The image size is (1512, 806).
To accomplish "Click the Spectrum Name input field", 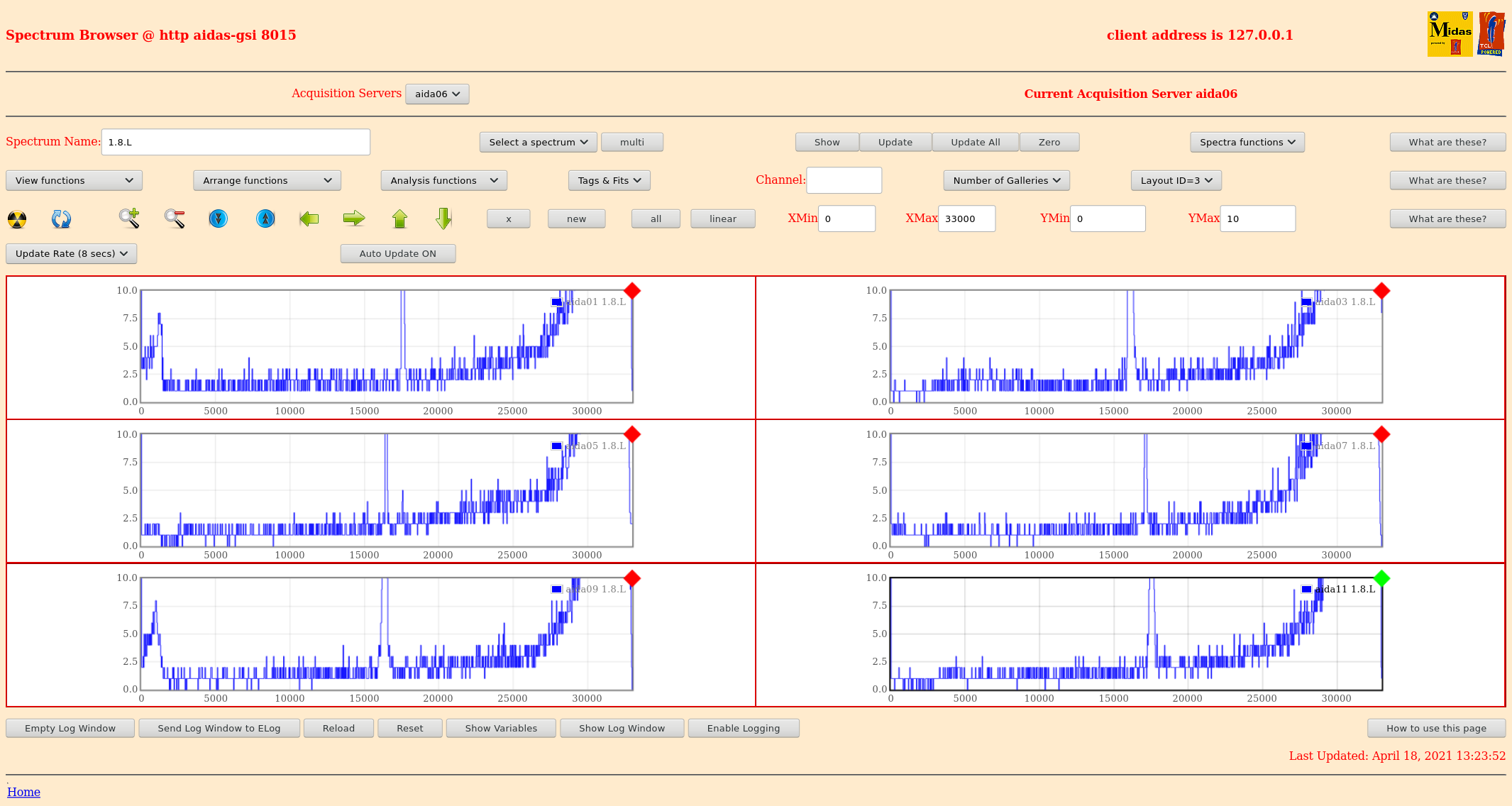I will tap(236, 142).
